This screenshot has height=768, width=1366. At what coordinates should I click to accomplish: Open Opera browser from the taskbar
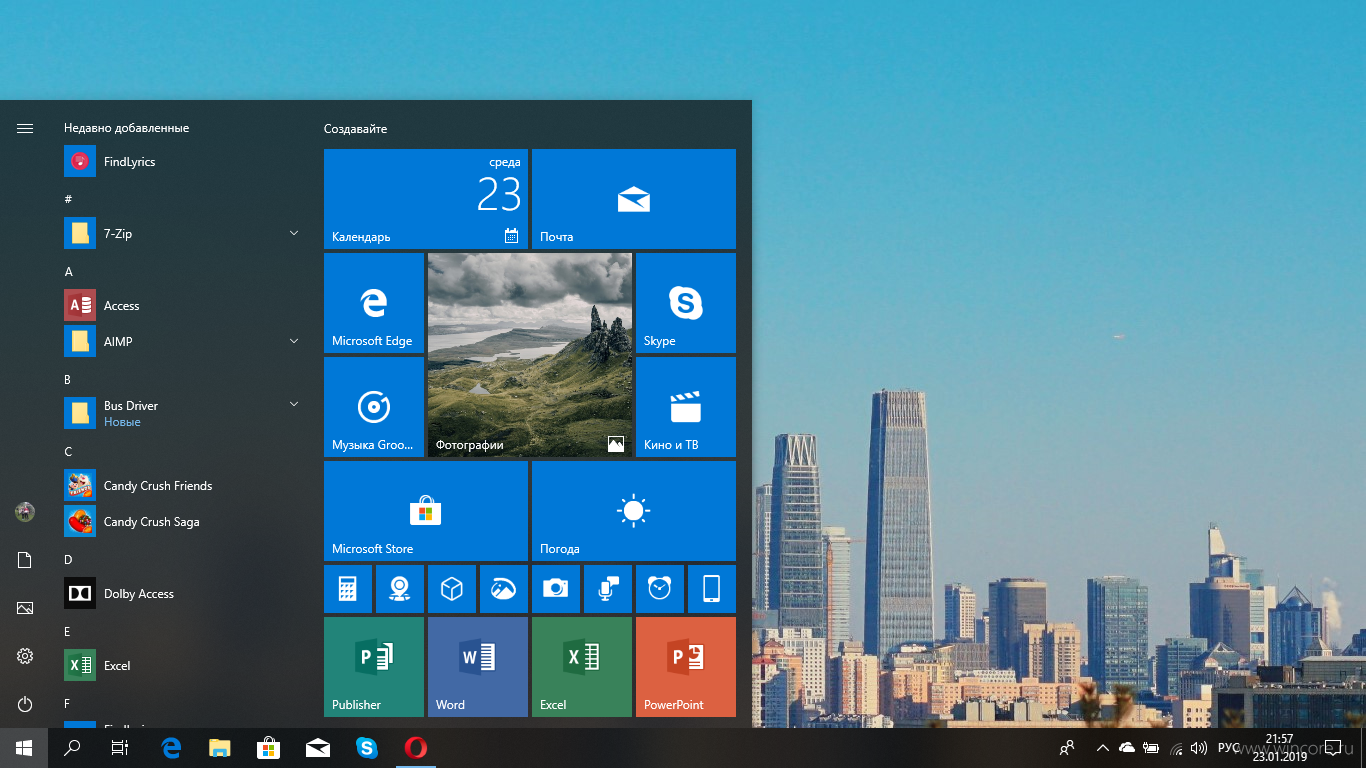416,748
